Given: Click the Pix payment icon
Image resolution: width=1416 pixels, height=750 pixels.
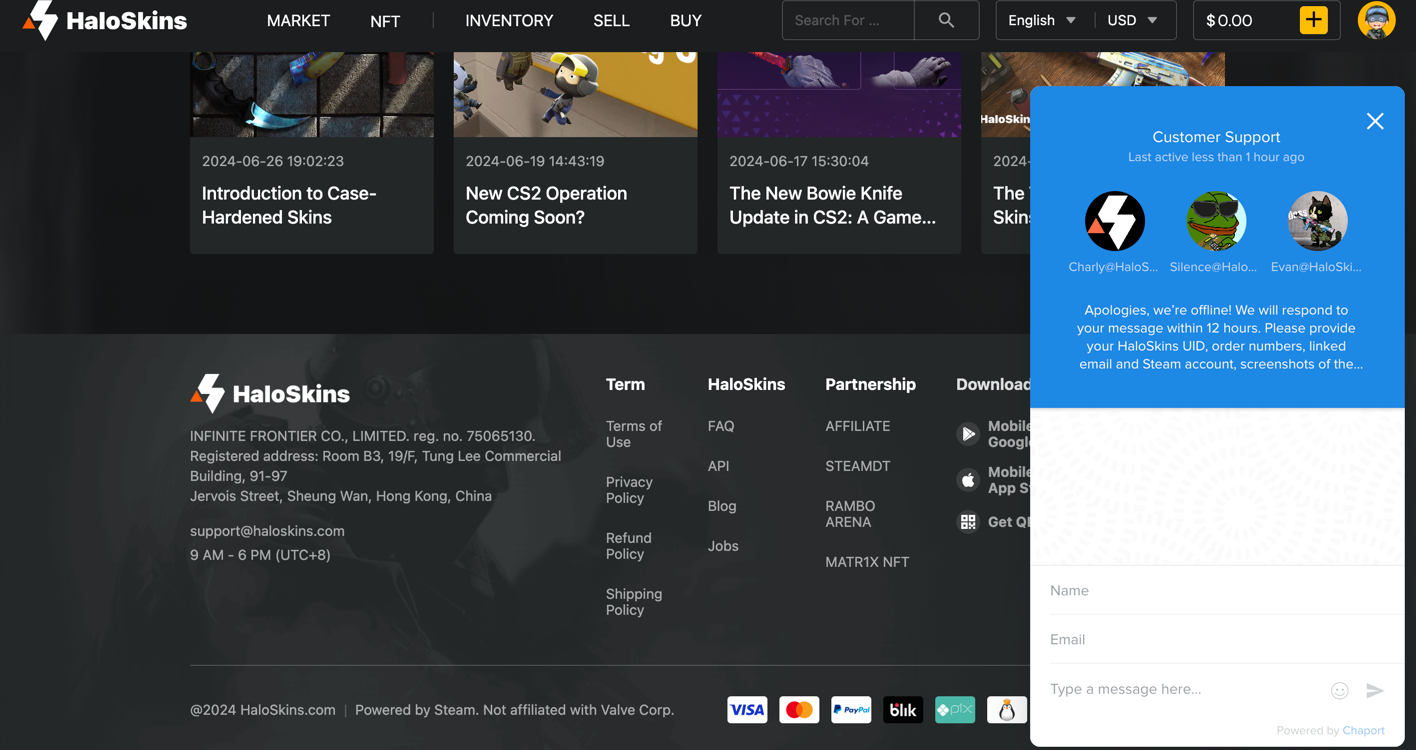Looking at the screenshot, I should [x=955, y=710].
